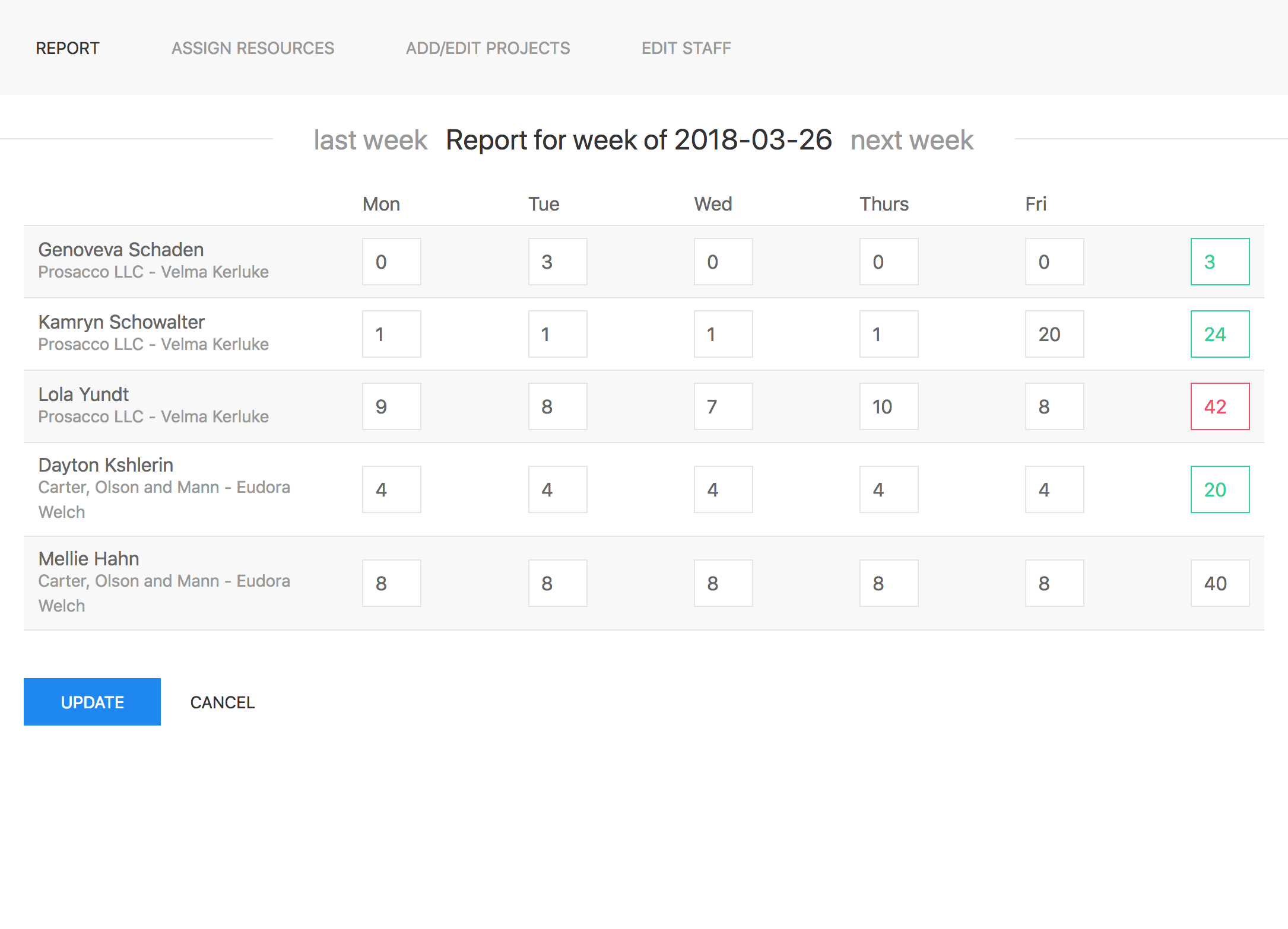Edit Lola Yundt's Monday hours
This screenshot has height=929, width=1288.
(392, 406)
